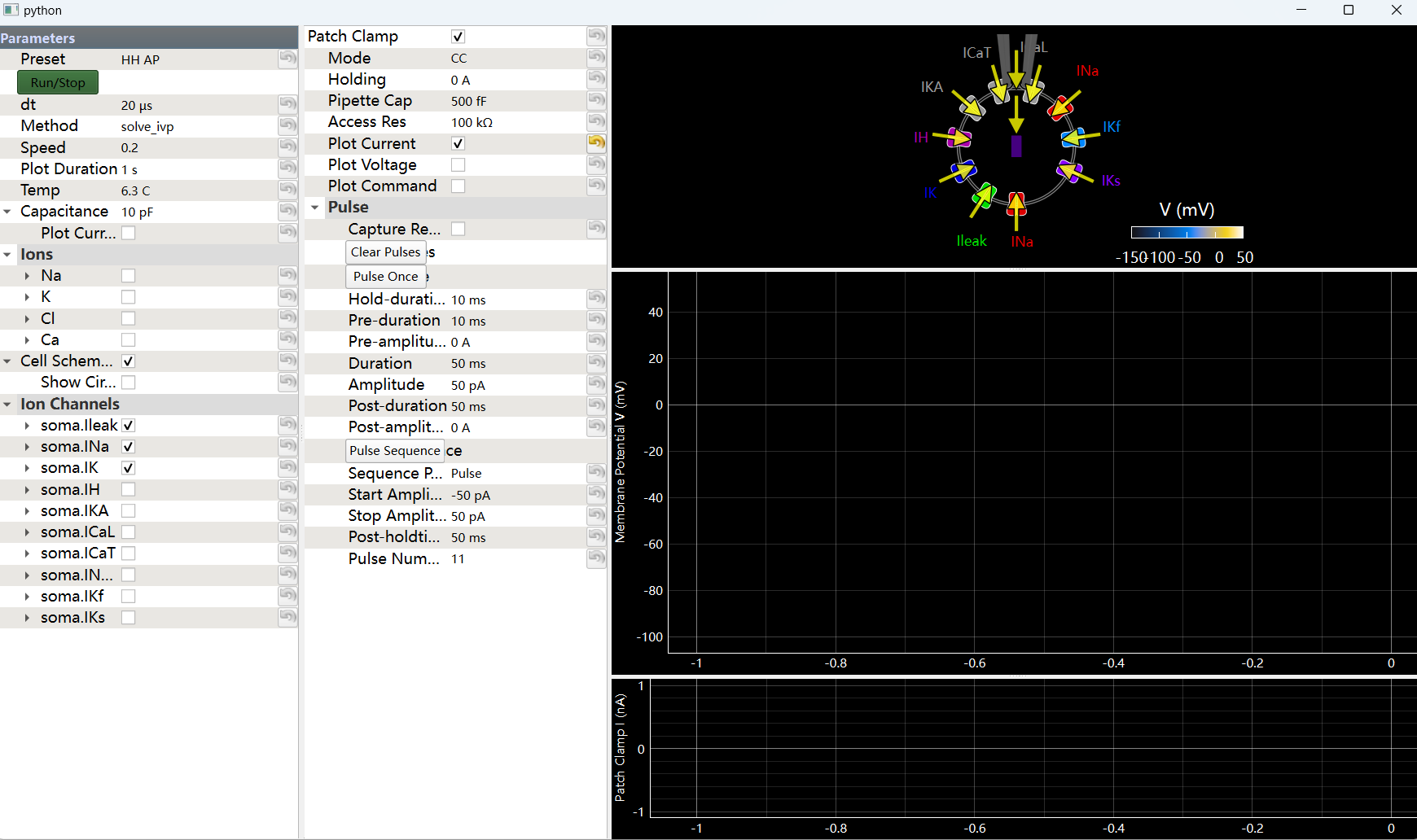
Task: Reset the pulse Amplitude value to default
Action: coord(596,384)
